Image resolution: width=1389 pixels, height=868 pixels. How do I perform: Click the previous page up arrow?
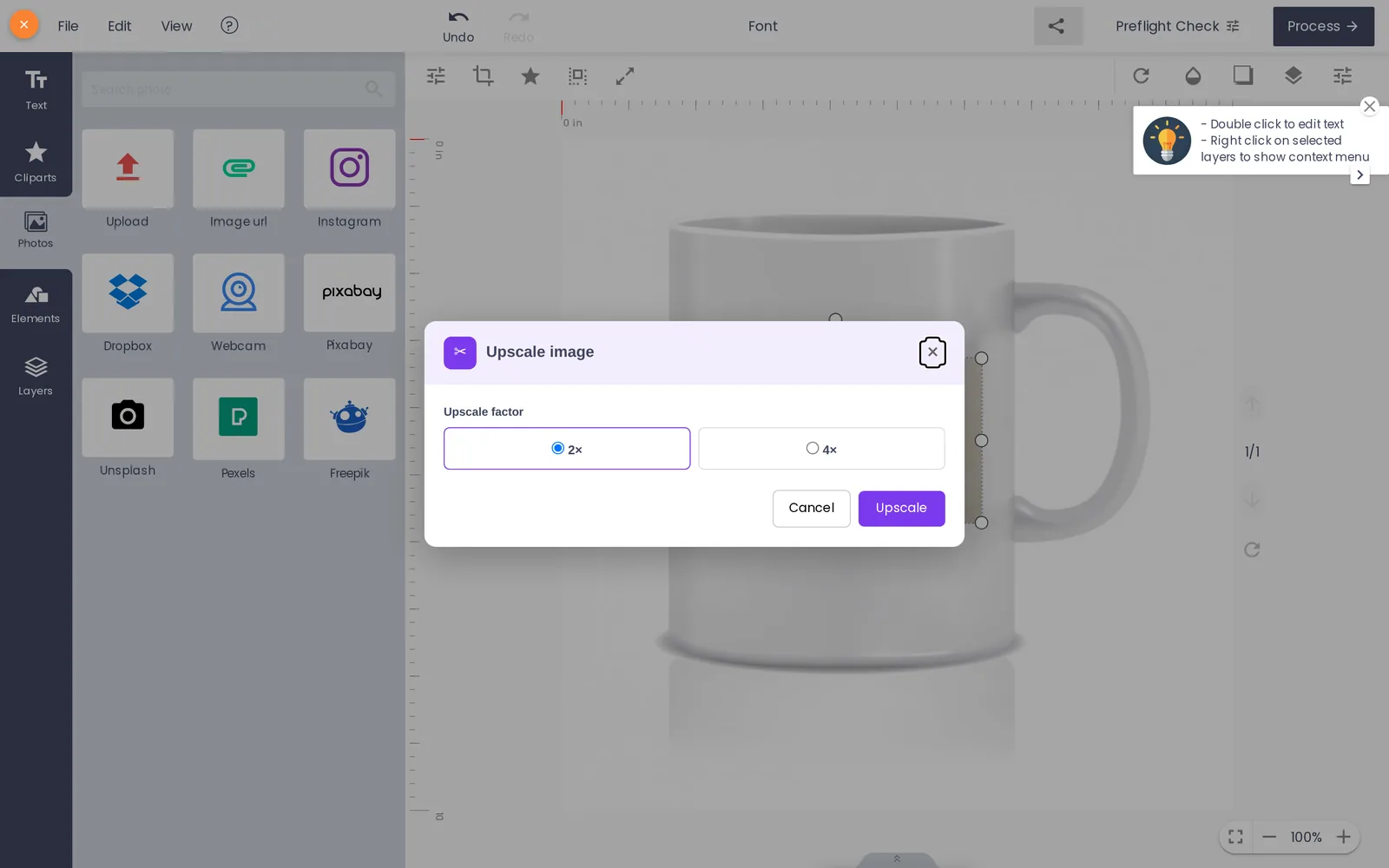click(x=1252, y=404)
